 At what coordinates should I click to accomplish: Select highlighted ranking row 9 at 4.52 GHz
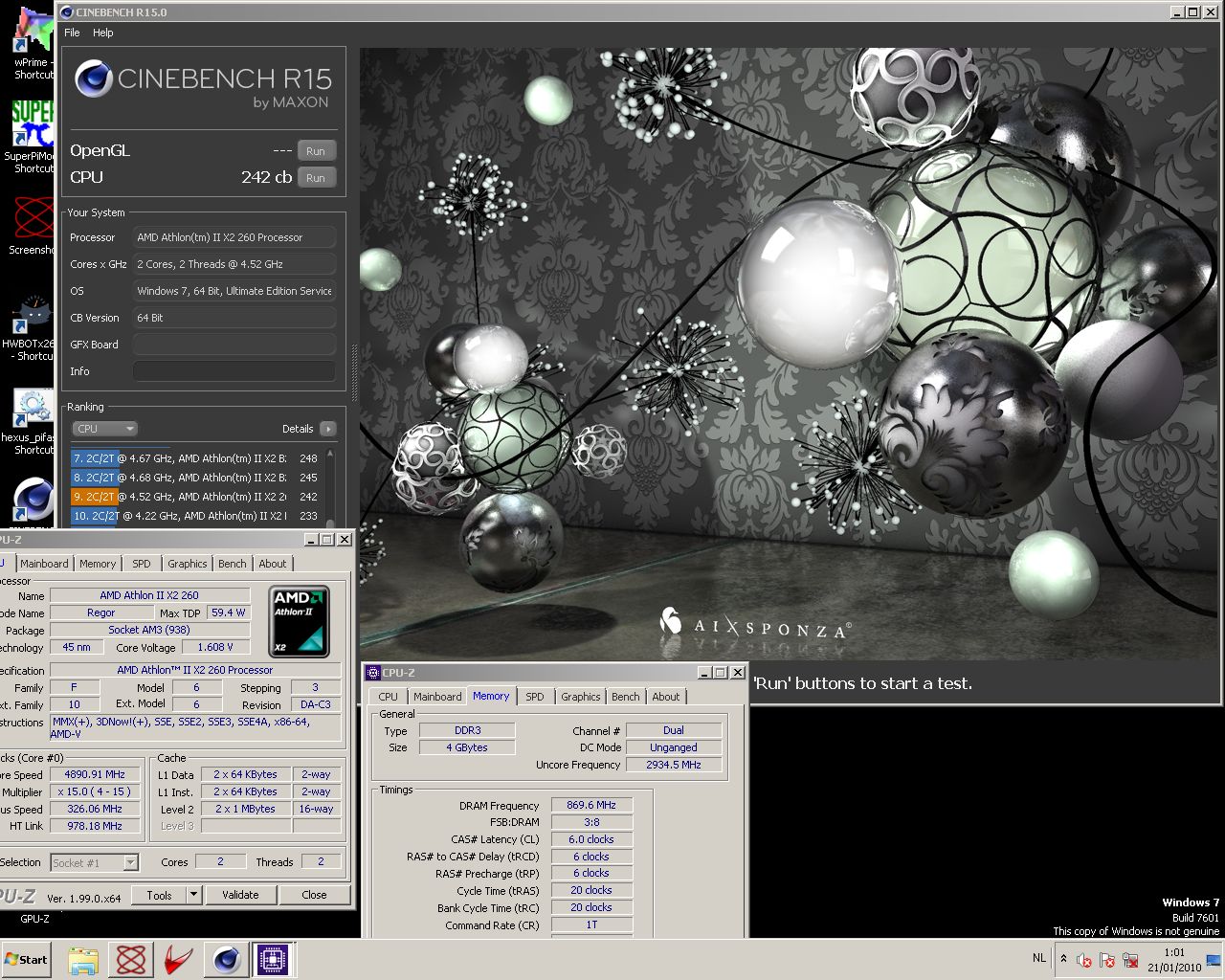click(x=195, y=497)
